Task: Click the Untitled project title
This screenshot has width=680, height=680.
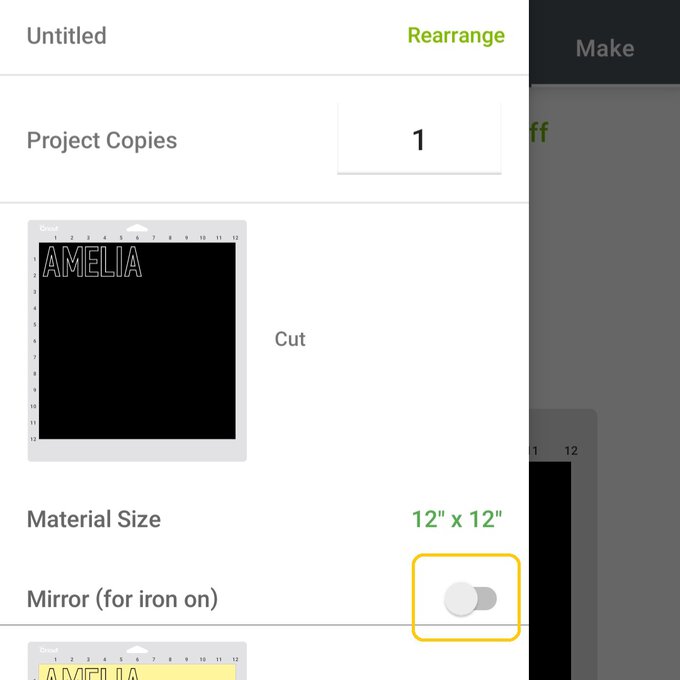Action: tap(66, 36)
